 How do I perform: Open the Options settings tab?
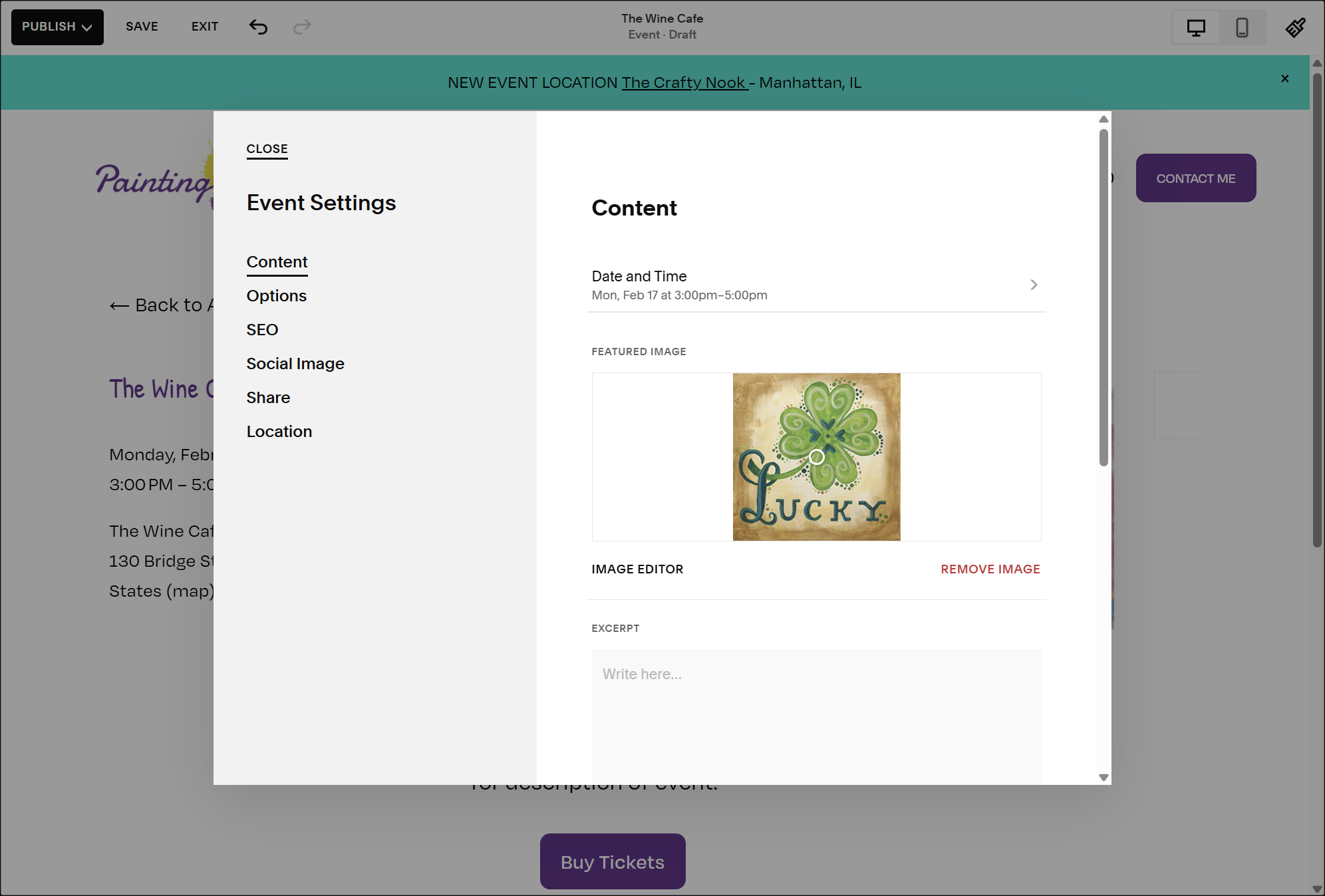pyautogui.click(x=276, y=295)
